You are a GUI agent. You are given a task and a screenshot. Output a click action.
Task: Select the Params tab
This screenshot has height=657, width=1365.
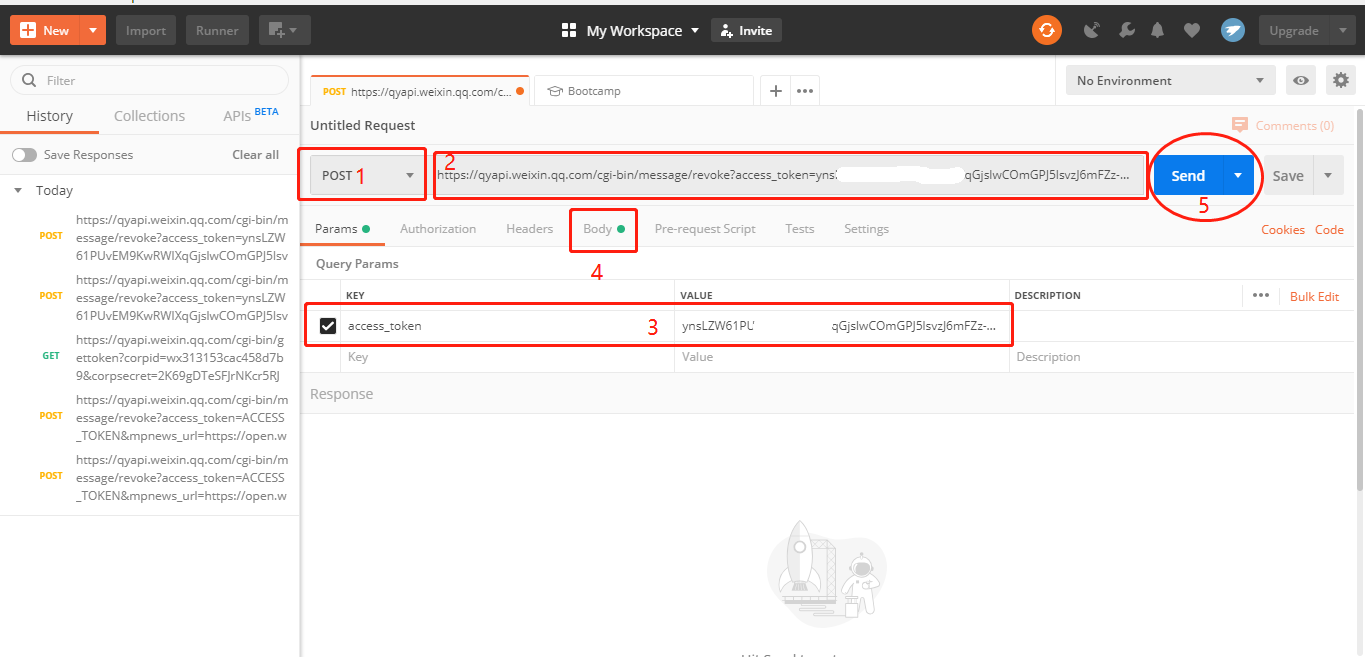point(342,229)
